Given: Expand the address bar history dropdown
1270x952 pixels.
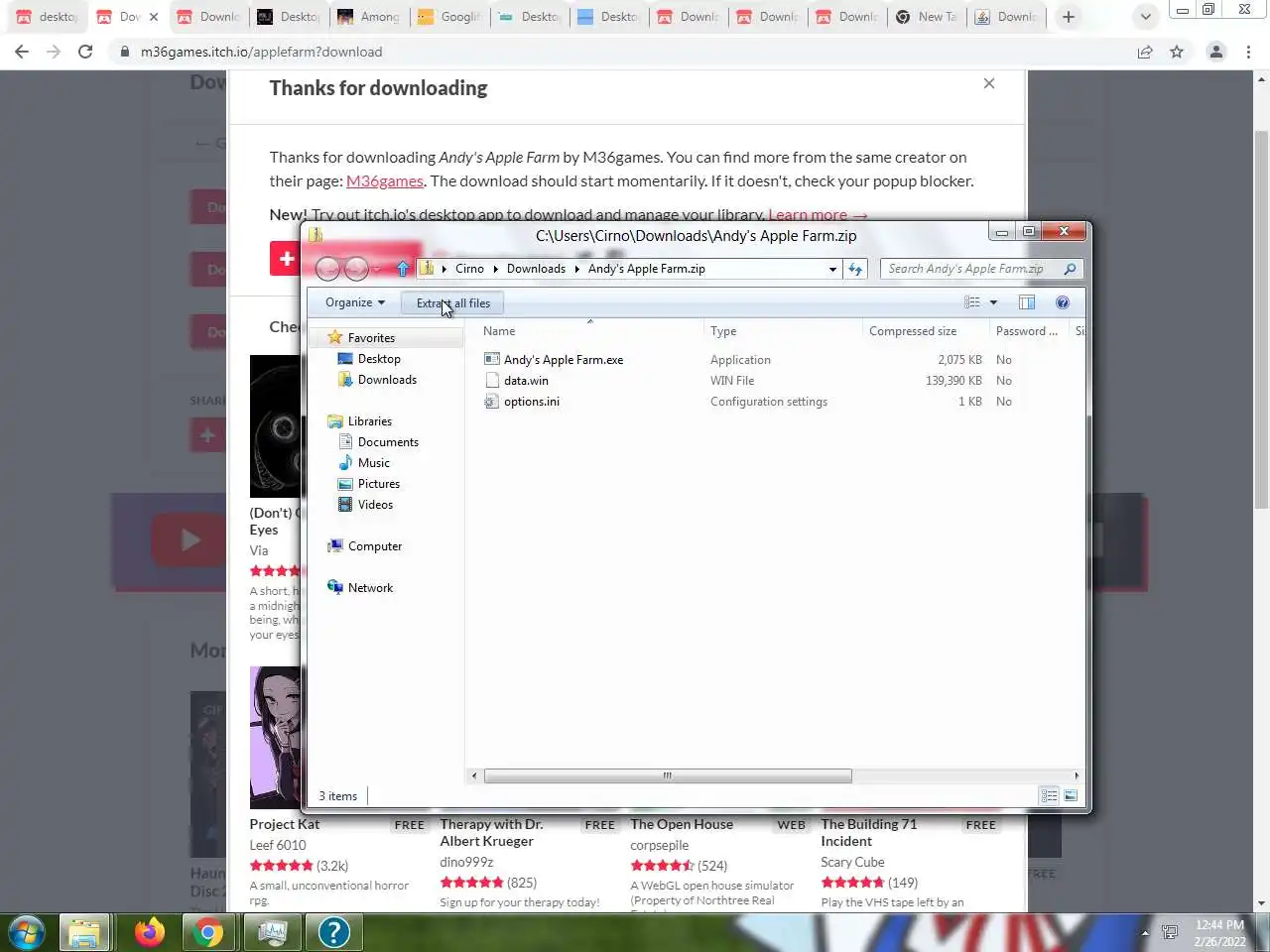Looking at the screenshot, I should [832, 269].
